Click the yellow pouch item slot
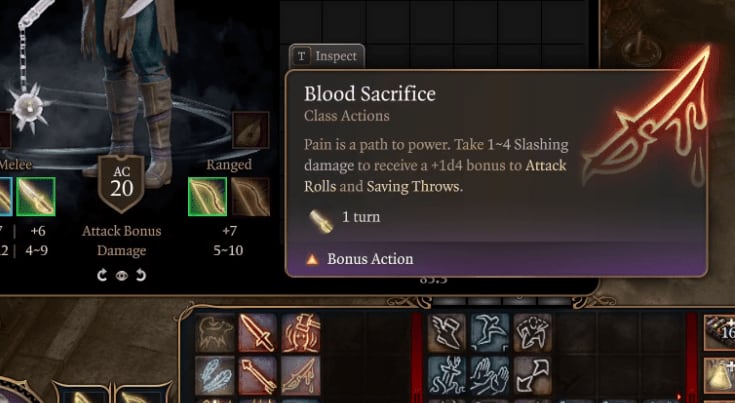Image resolution: width=735 pixels, height=403 pixels. coord(720,376)
